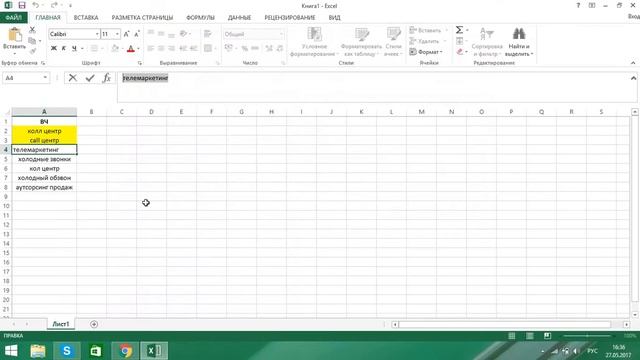
Task: Toggle middle vertical alignment
Action: (161, 33)
